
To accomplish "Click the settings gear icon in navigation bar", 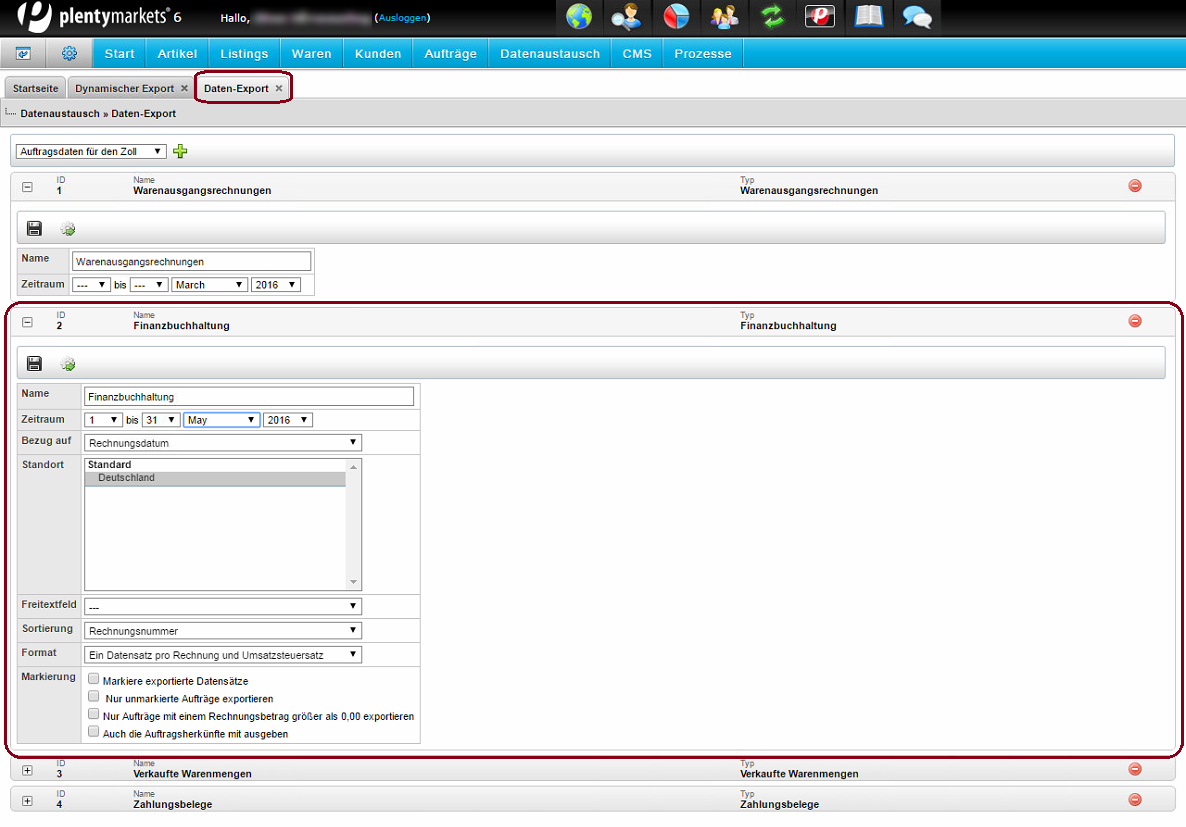I will click(69, 54).
